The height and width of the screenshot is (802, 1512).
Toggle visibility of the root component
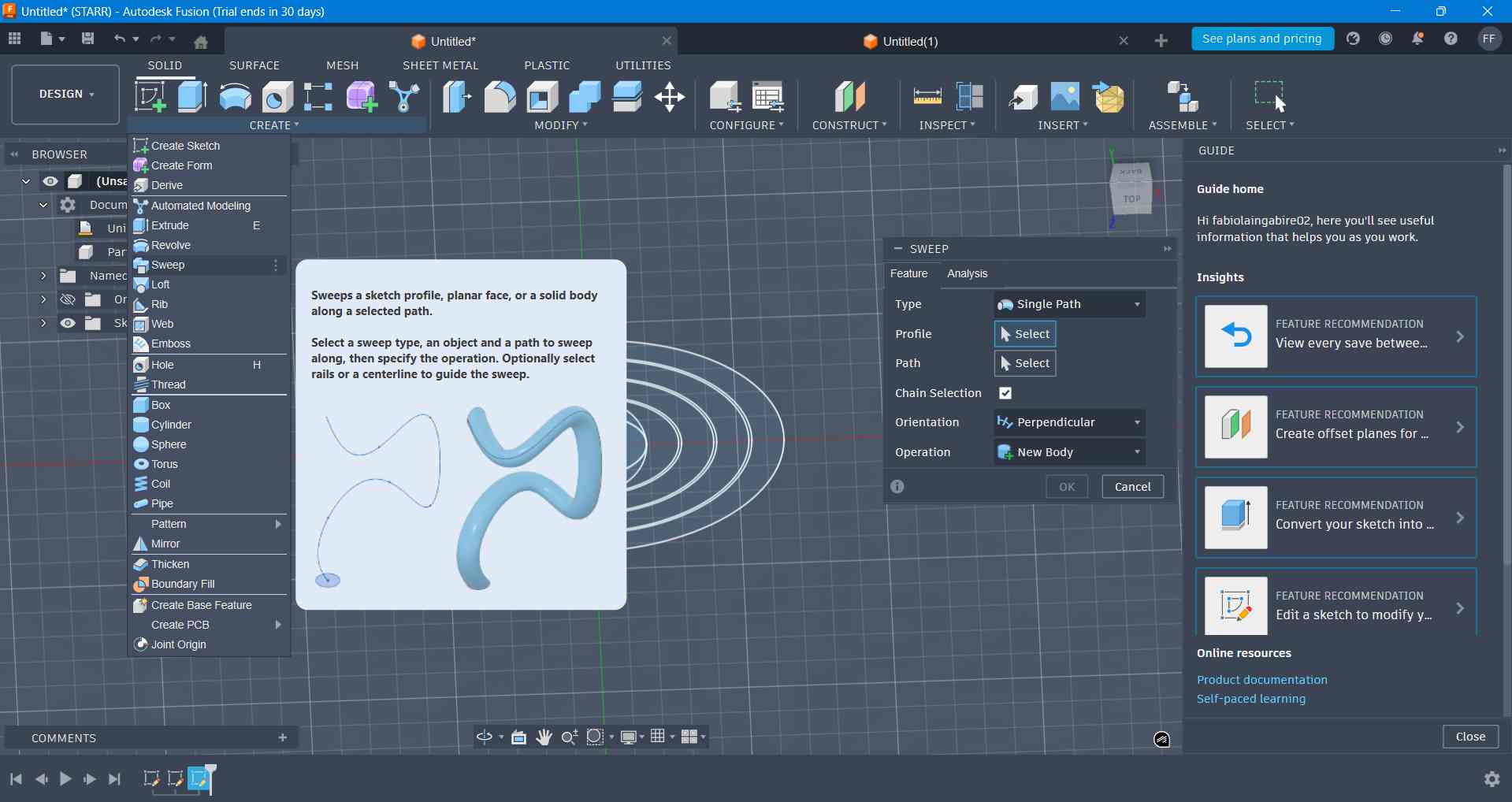(x=50, y=181)
